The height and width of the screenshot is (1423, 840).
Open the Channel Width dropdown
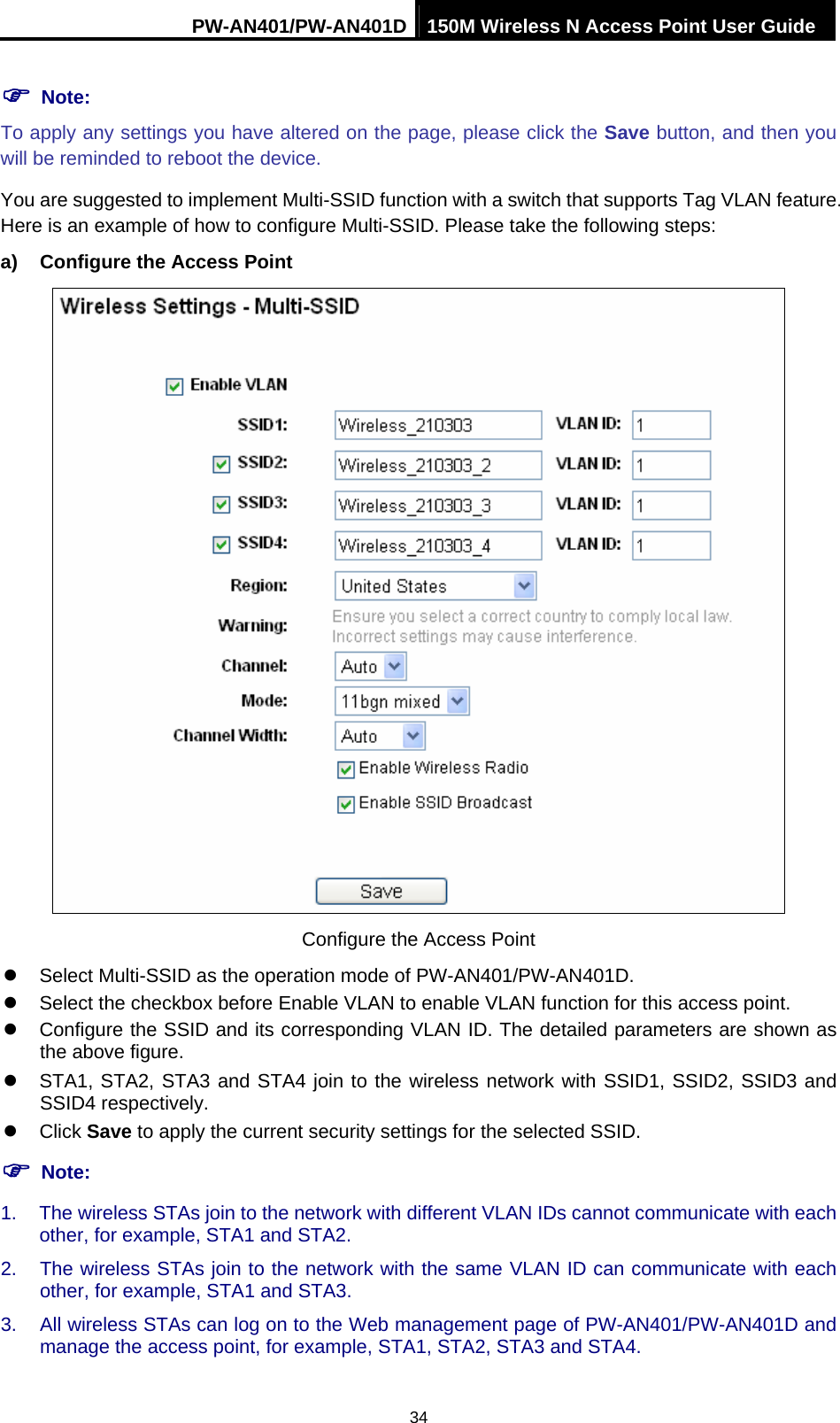(380, 736)
